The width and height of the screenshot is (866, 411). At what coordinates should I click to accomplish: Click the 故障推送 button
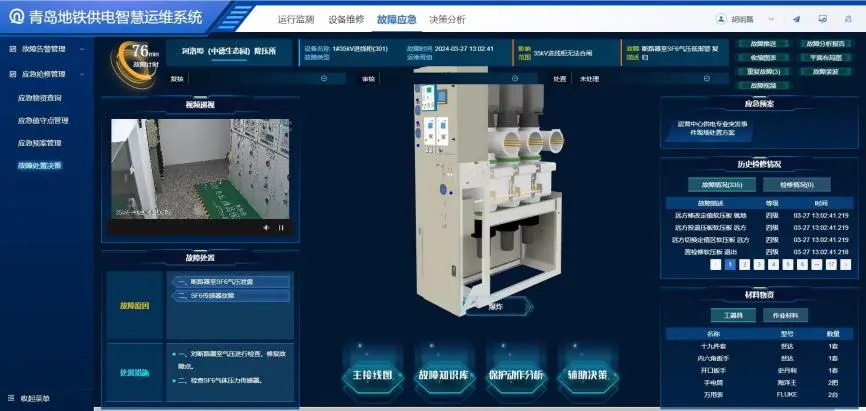pyautogui.click(x=763, y=44)
